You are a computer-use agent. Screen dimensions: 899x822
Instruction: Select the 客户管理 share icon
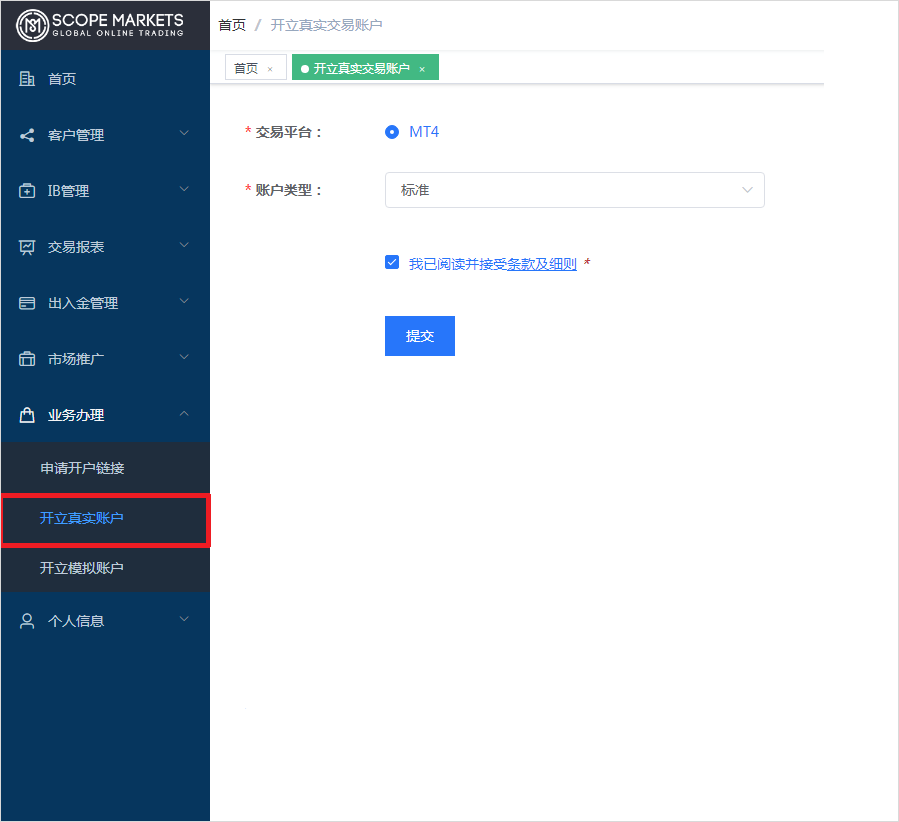tap(25, 133)
